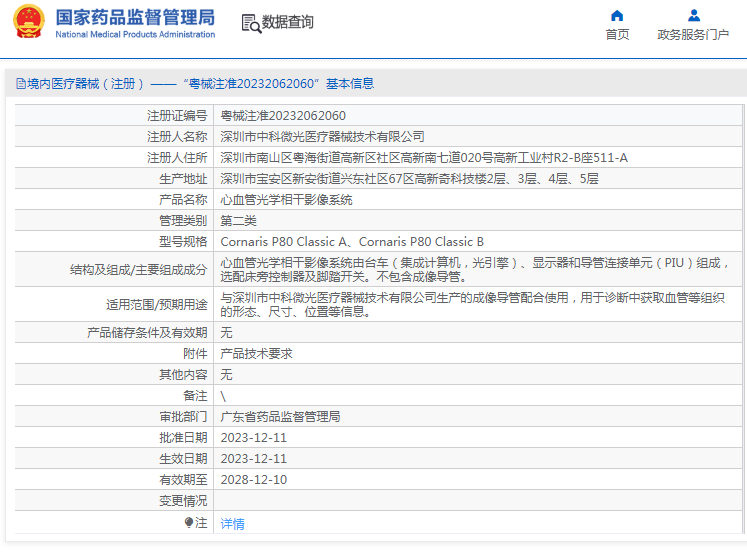Select the 生产地址 label cell

coord(114,178)
